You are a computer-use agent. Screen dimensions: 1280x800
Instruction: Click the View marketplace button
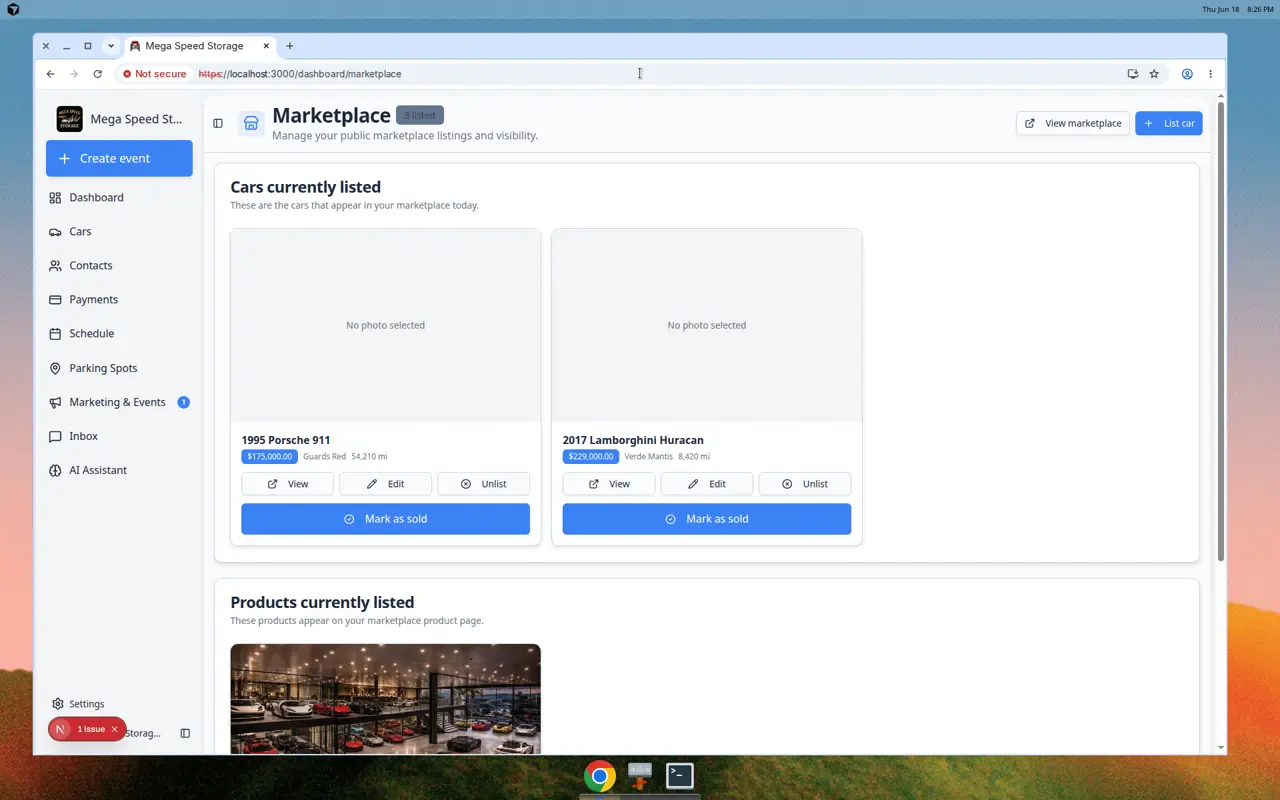[x=1073, y=123]
